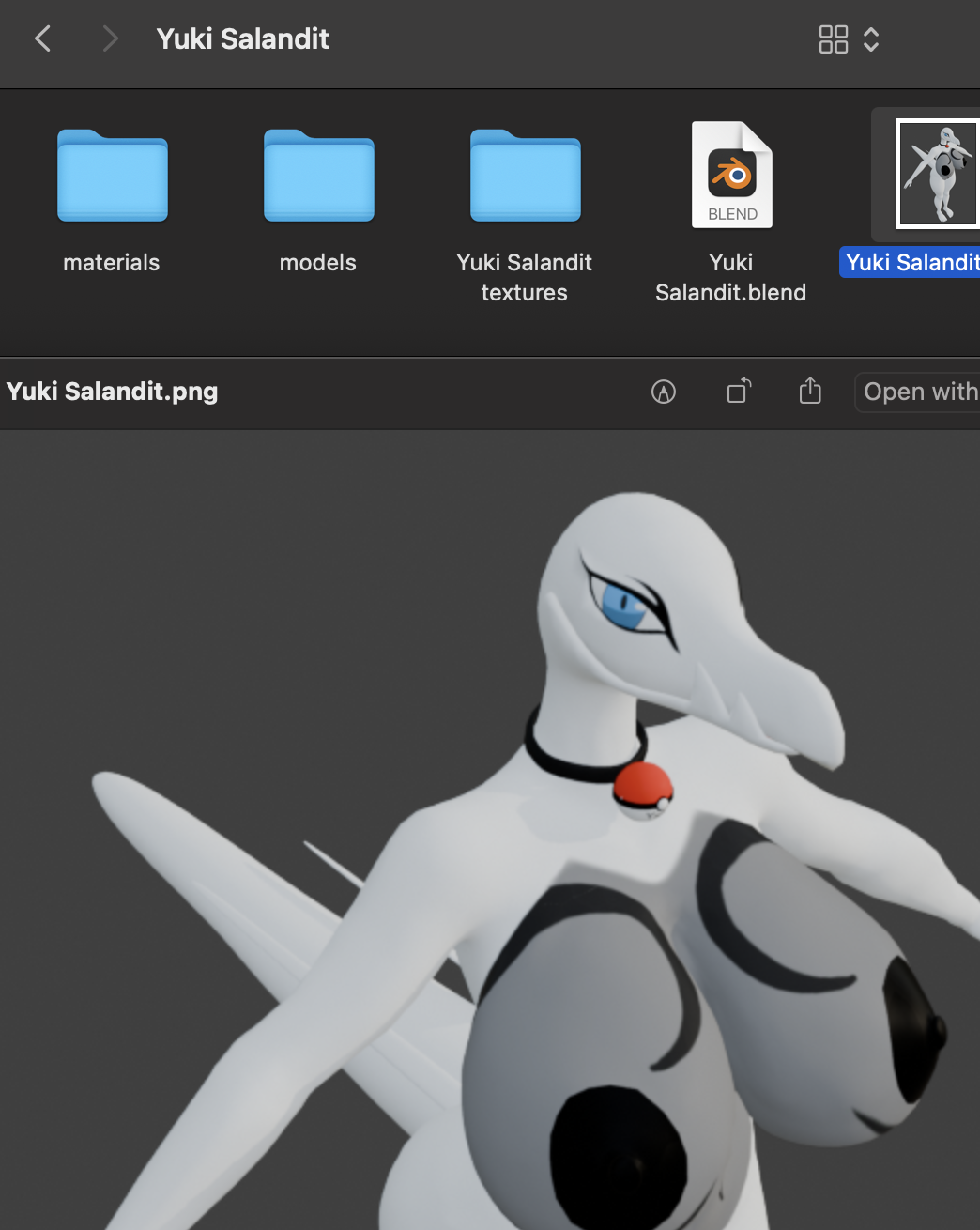The height and width of the screenshot is (1230, 980).
Task: Click the Yuki Salandit textures label
Action: click(x=525, y=277)
